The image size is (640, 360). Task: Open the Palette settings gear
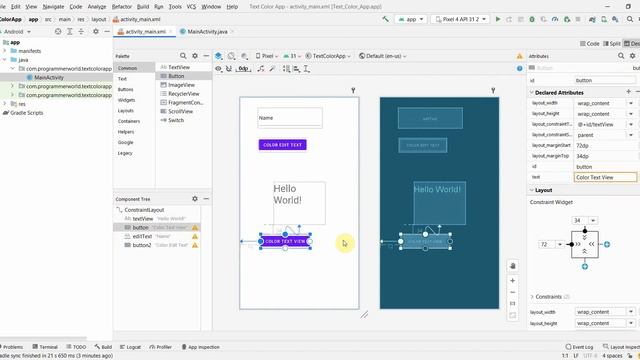pos(195,56)
